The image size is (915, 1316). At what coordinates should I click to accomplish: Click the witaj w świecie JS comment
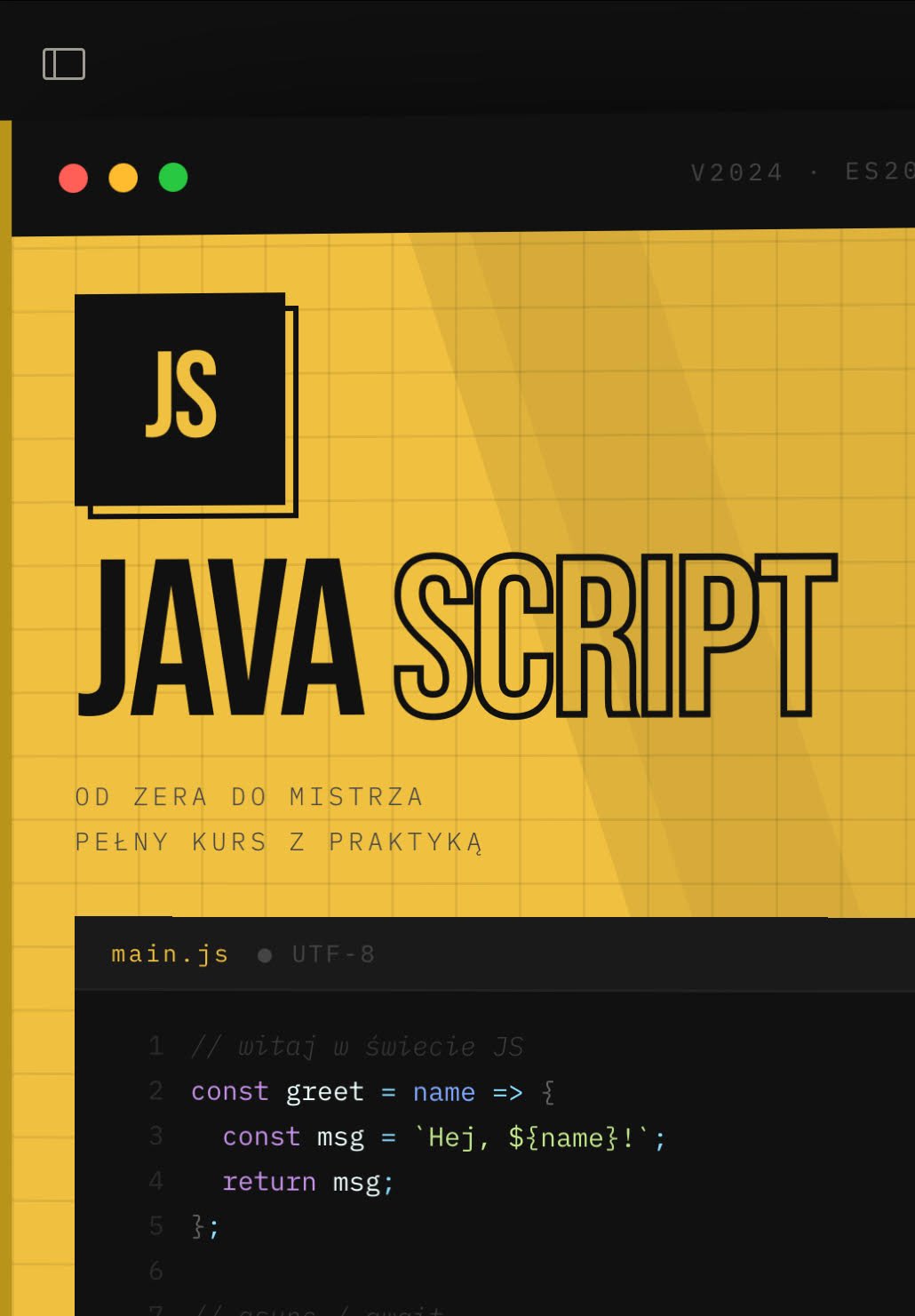[357, 1047]
